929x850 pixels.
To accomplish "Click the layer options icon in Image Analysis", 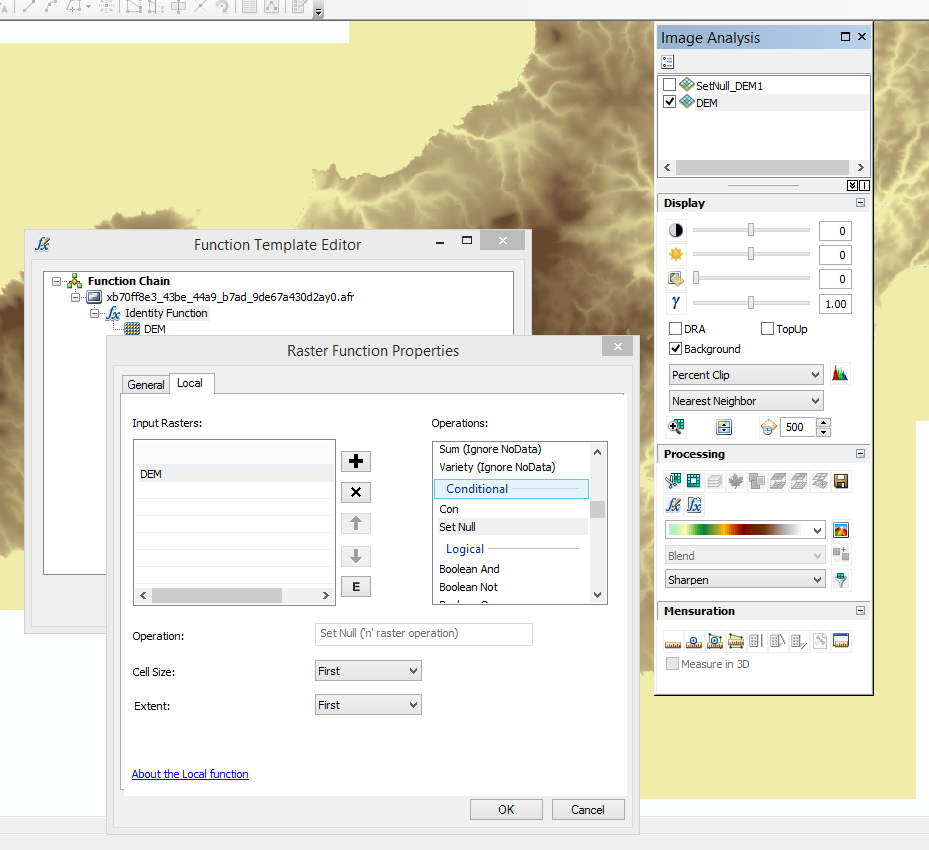I will pos(668,62).
